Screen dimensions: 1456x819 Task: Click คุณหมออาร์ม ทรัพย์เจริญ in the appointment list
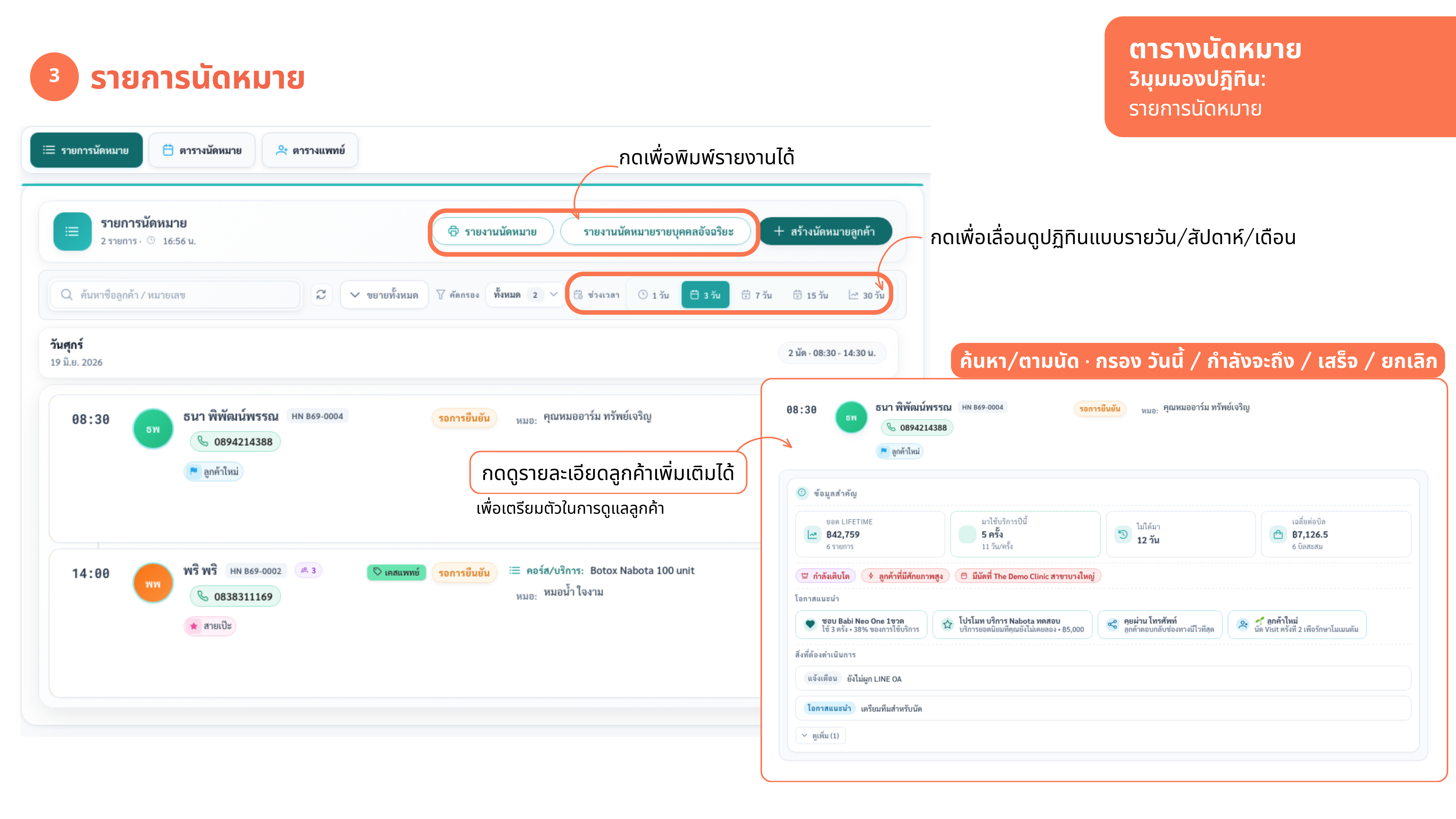tap(597, 417)
